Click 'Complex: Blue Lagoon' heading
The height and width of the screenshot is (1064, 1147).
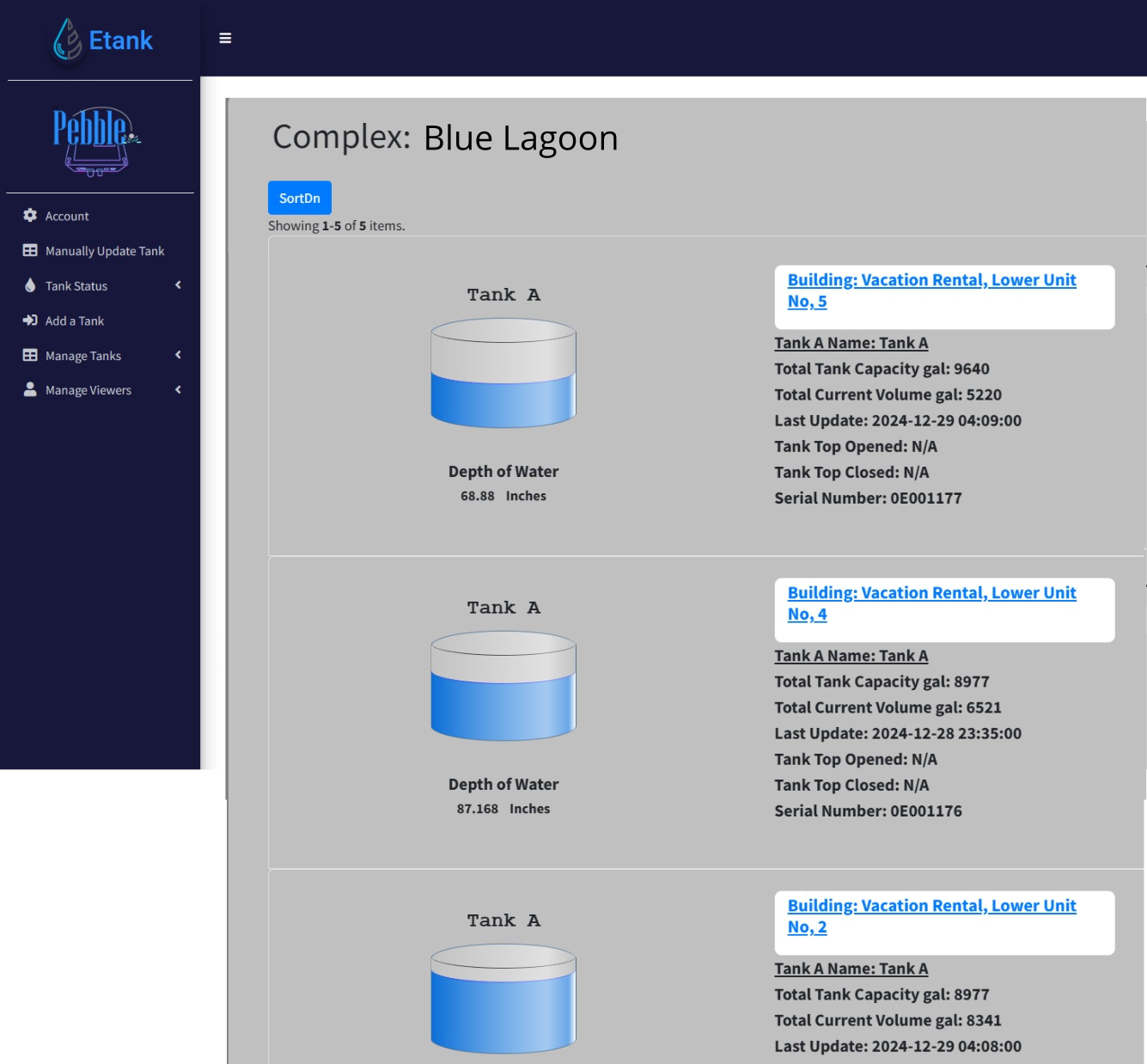point(445,138)
